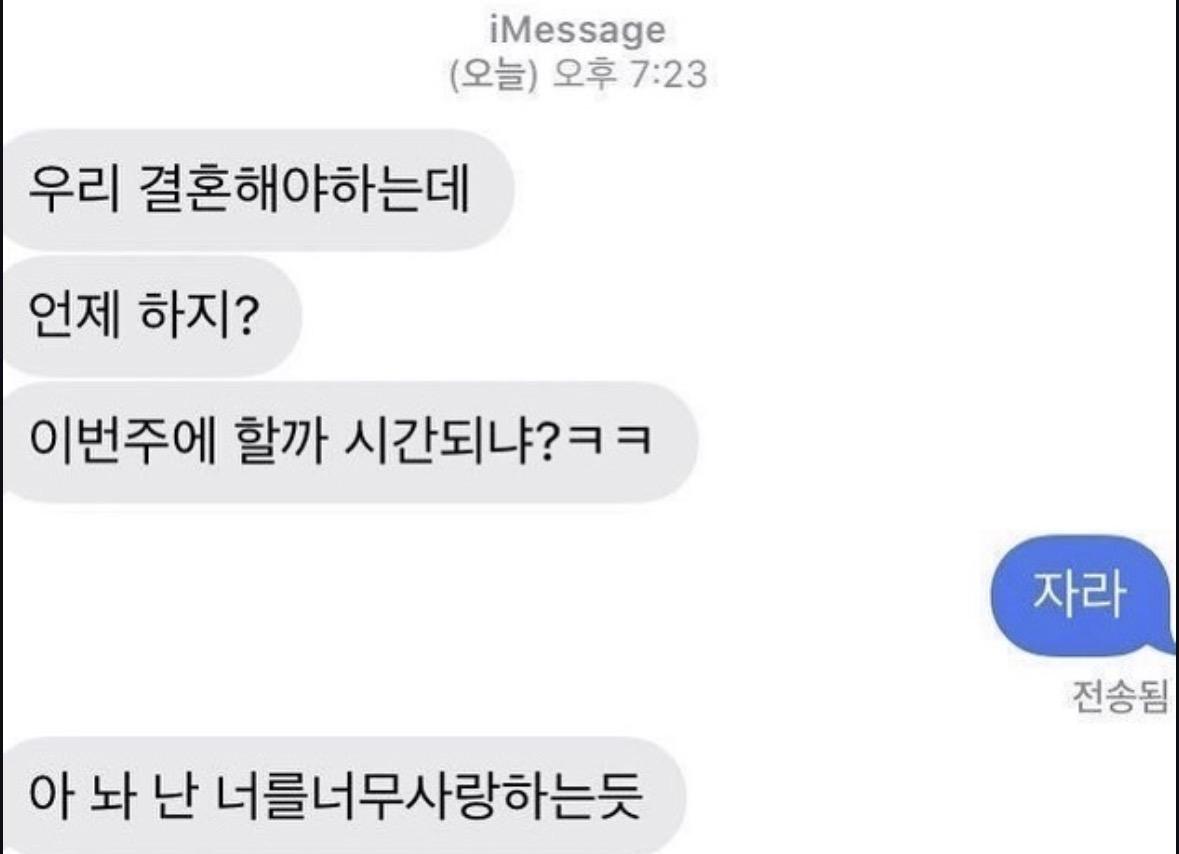Click the word 우리 in first bubble
Image resolution: width=1179 pixels, height=854 pixels.
[x=74, y=188]
